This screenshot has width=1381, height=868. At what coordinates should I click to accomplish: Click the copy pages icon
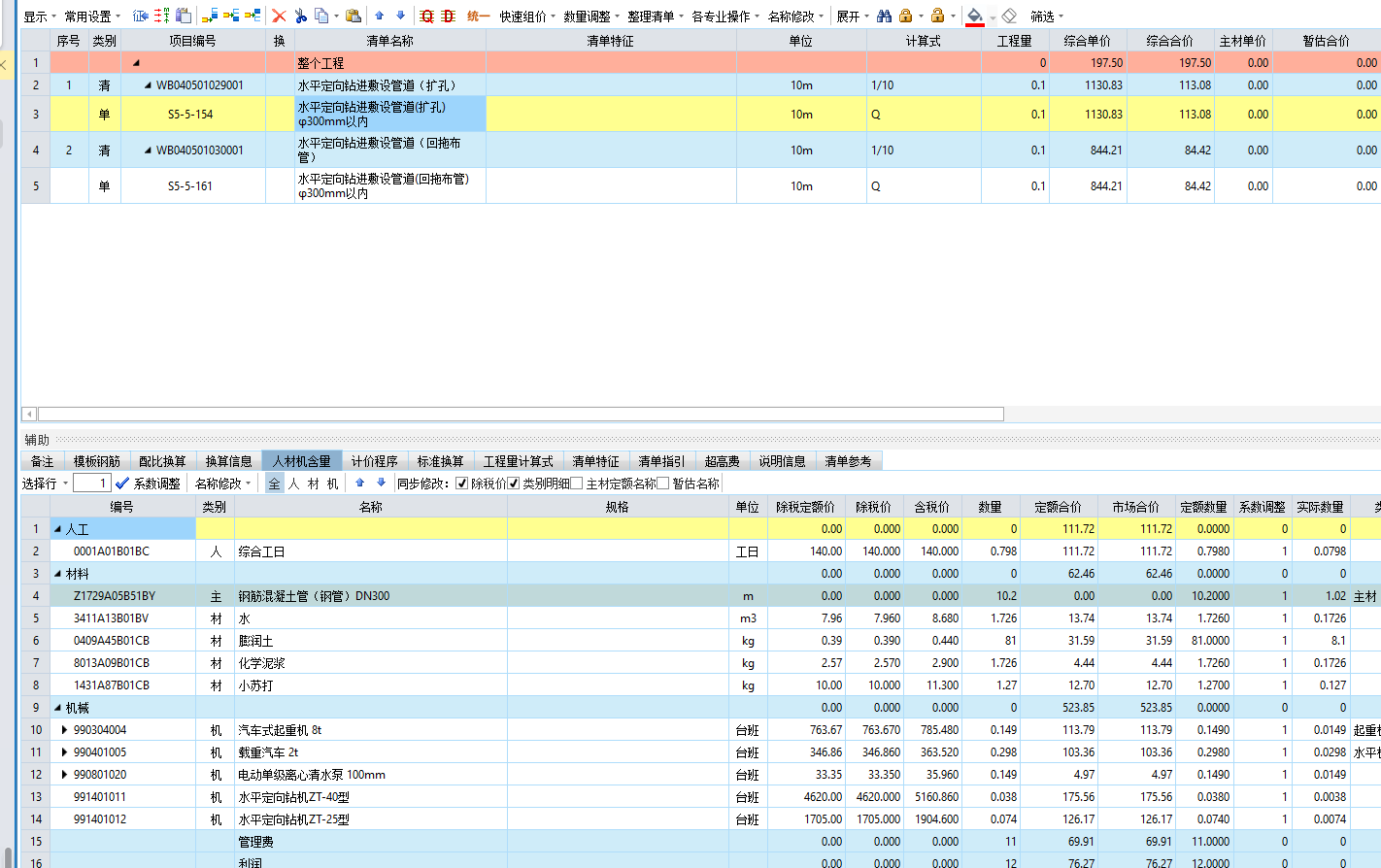321,16
